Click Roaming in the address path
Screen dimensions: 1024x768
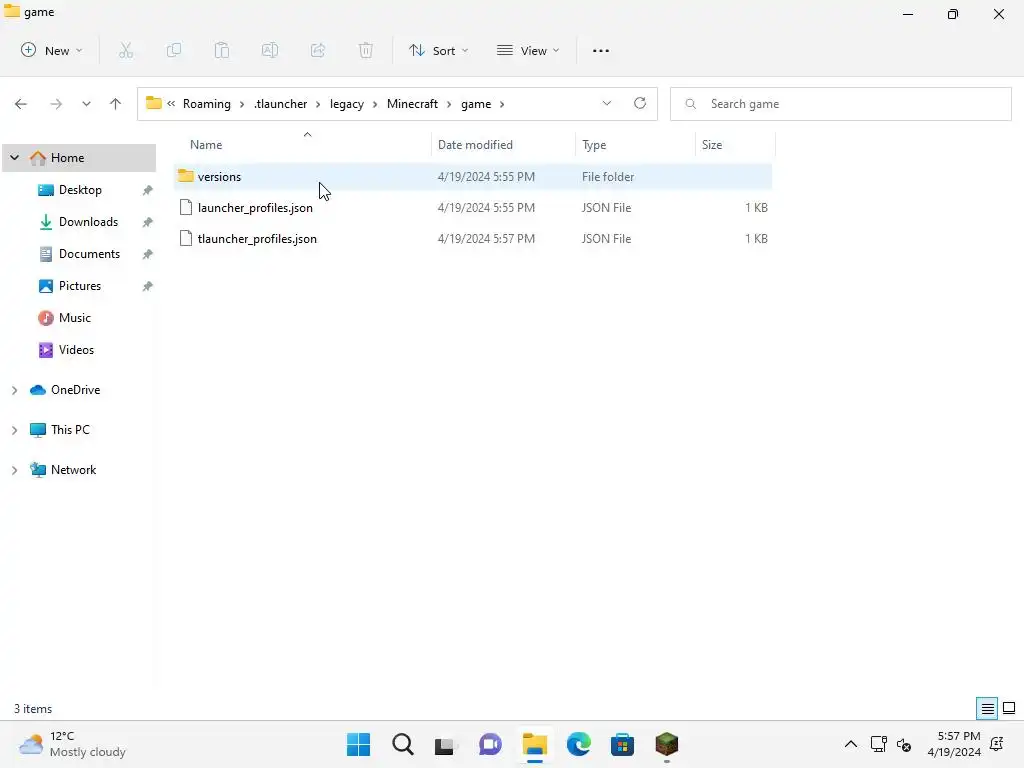coord(206,104)
